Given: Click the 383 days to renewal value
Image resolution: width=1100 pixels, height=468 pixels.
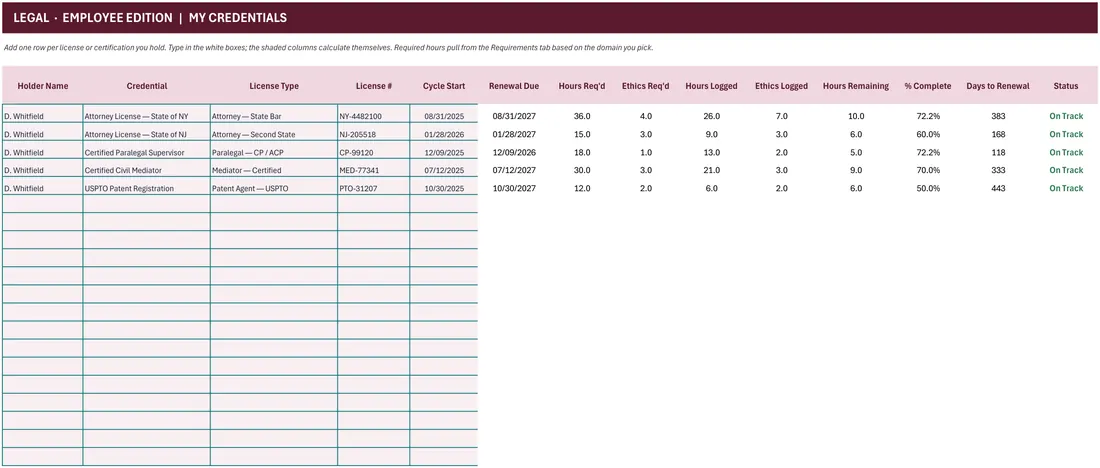Looking at the screenshot, I should coord(998,116).
